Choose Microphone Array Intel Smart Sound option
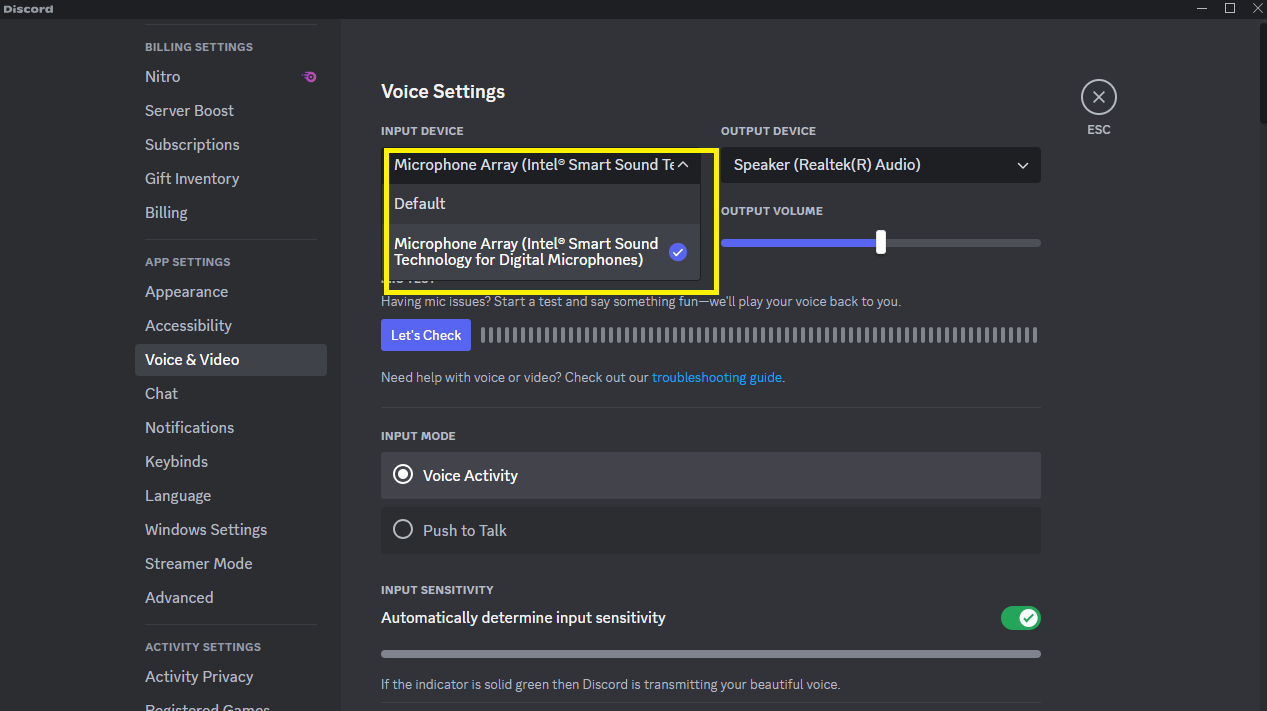The height and width of the screenshot is (711, 1267). 543,252
